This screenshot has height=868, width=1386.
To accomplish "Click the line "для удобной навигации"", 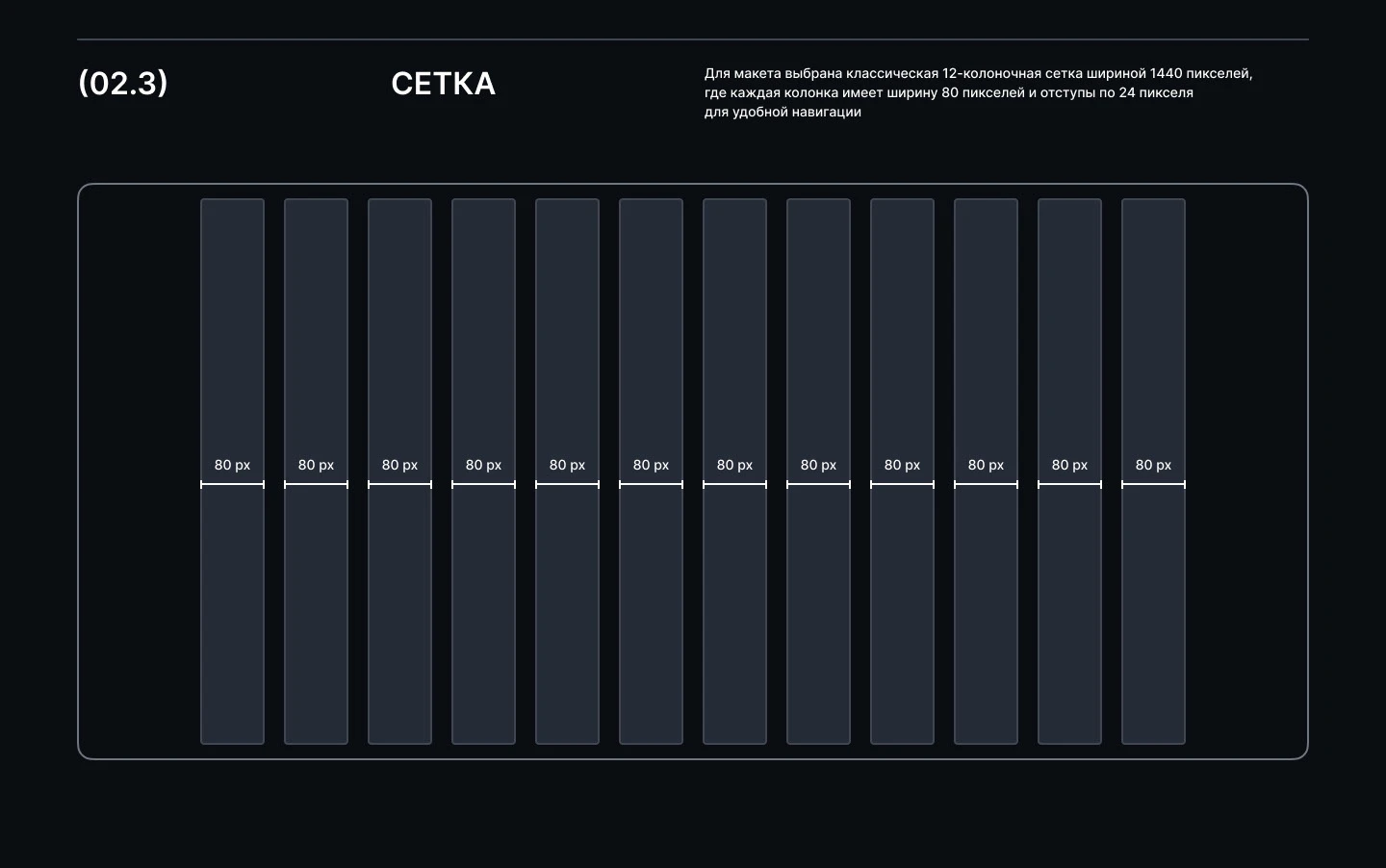I will [783, 112].
